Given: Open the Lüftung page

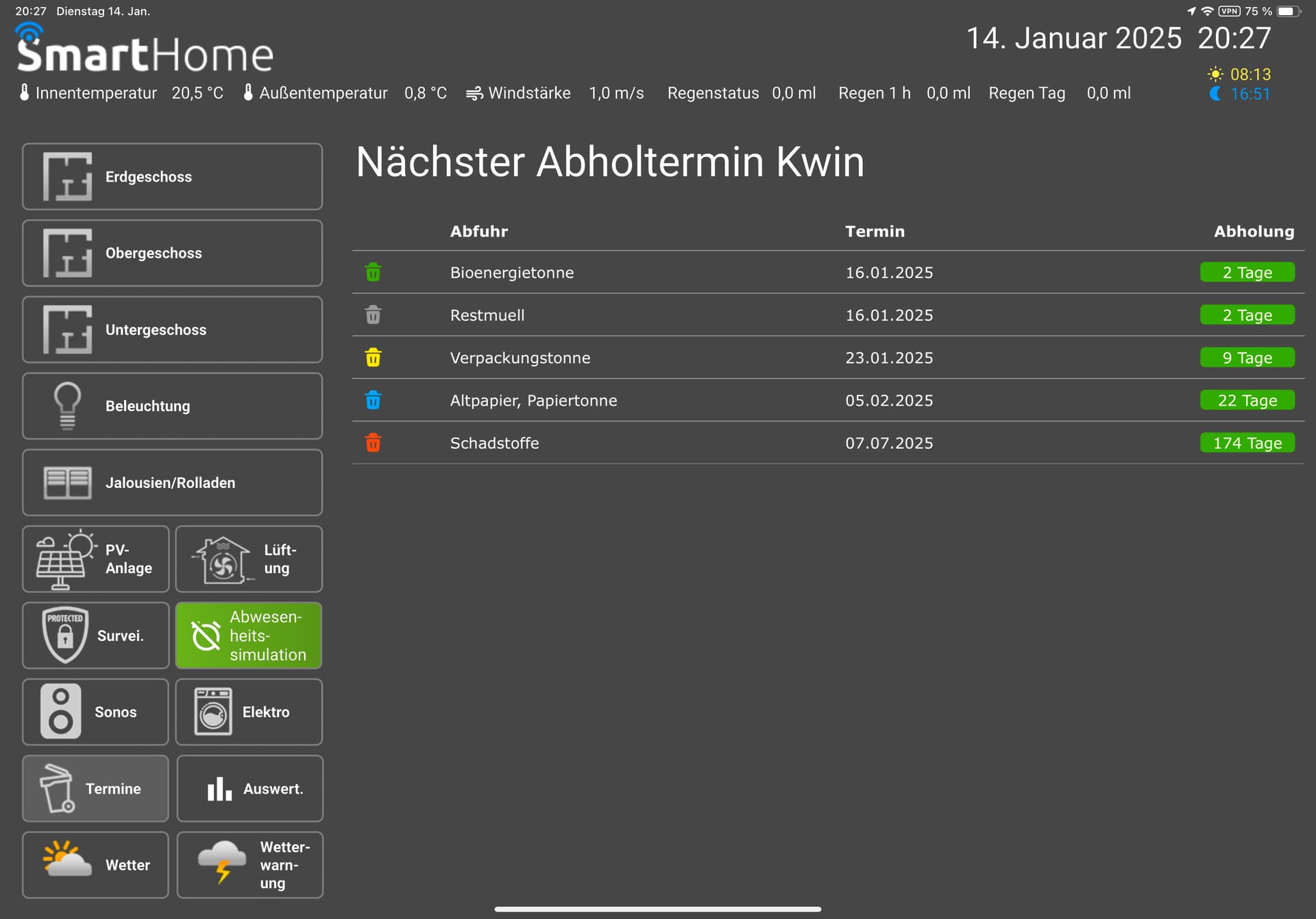Looking at the screenshot, I should pyautogui.click(x=249, y=559).
